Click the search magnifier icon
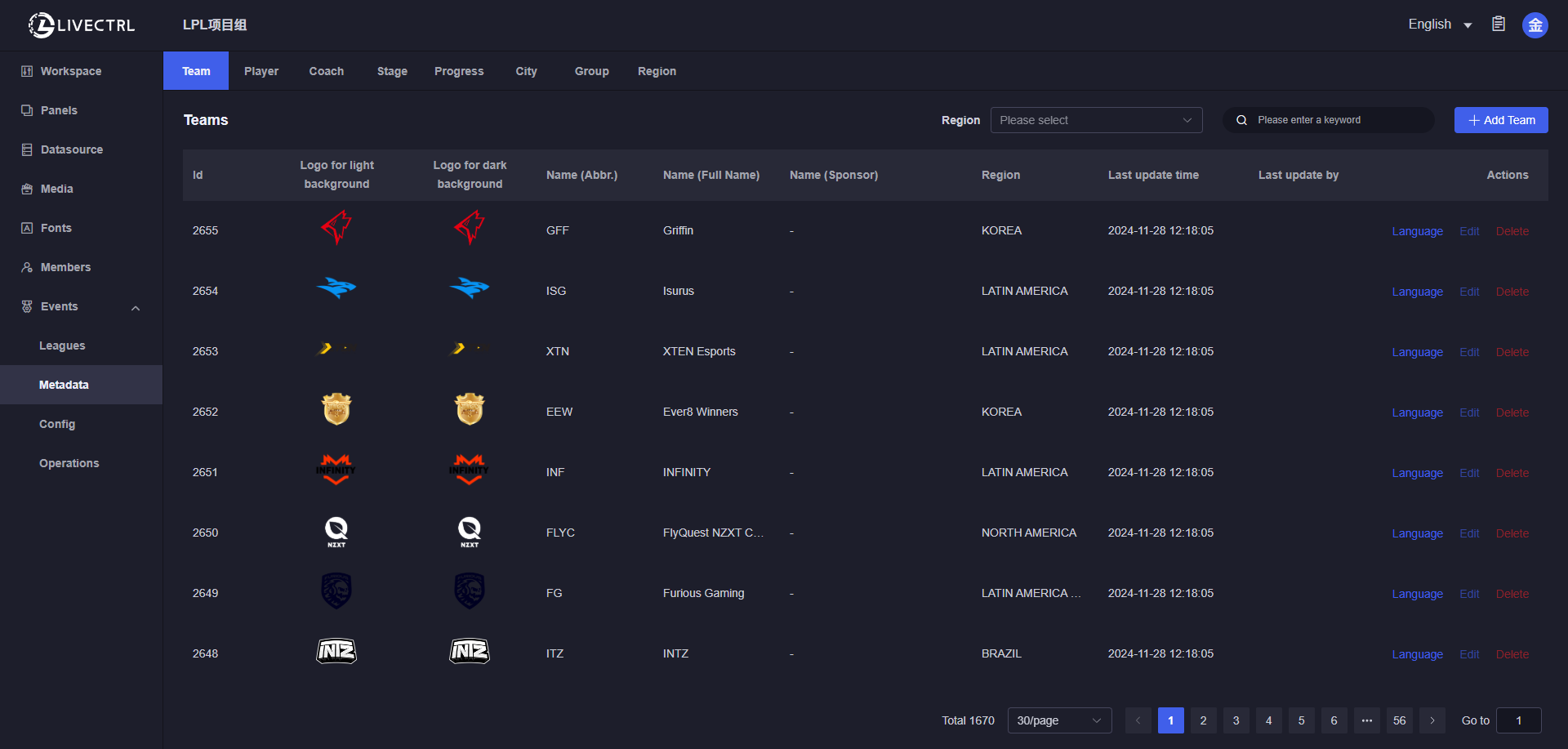1568x749 pixels. click(x=1241, y=120)
